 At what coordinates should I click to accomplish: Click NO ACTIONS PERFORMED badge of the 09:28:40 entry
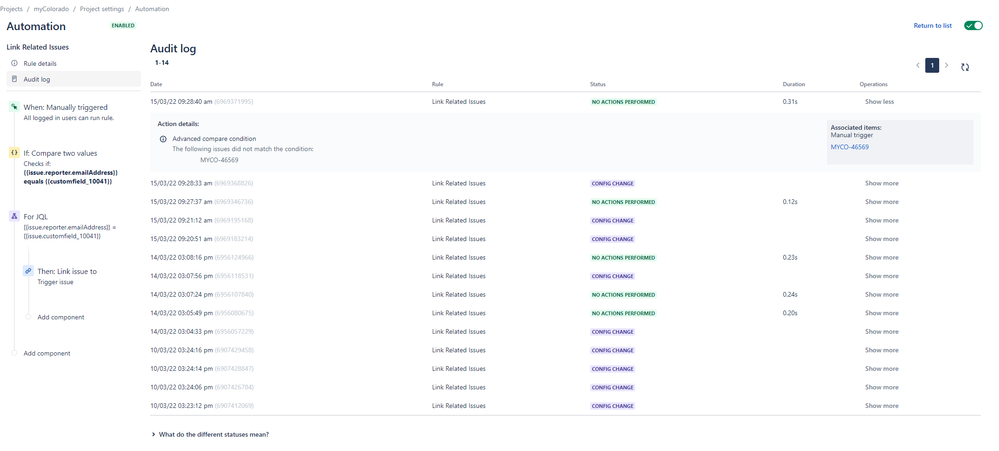623,102
